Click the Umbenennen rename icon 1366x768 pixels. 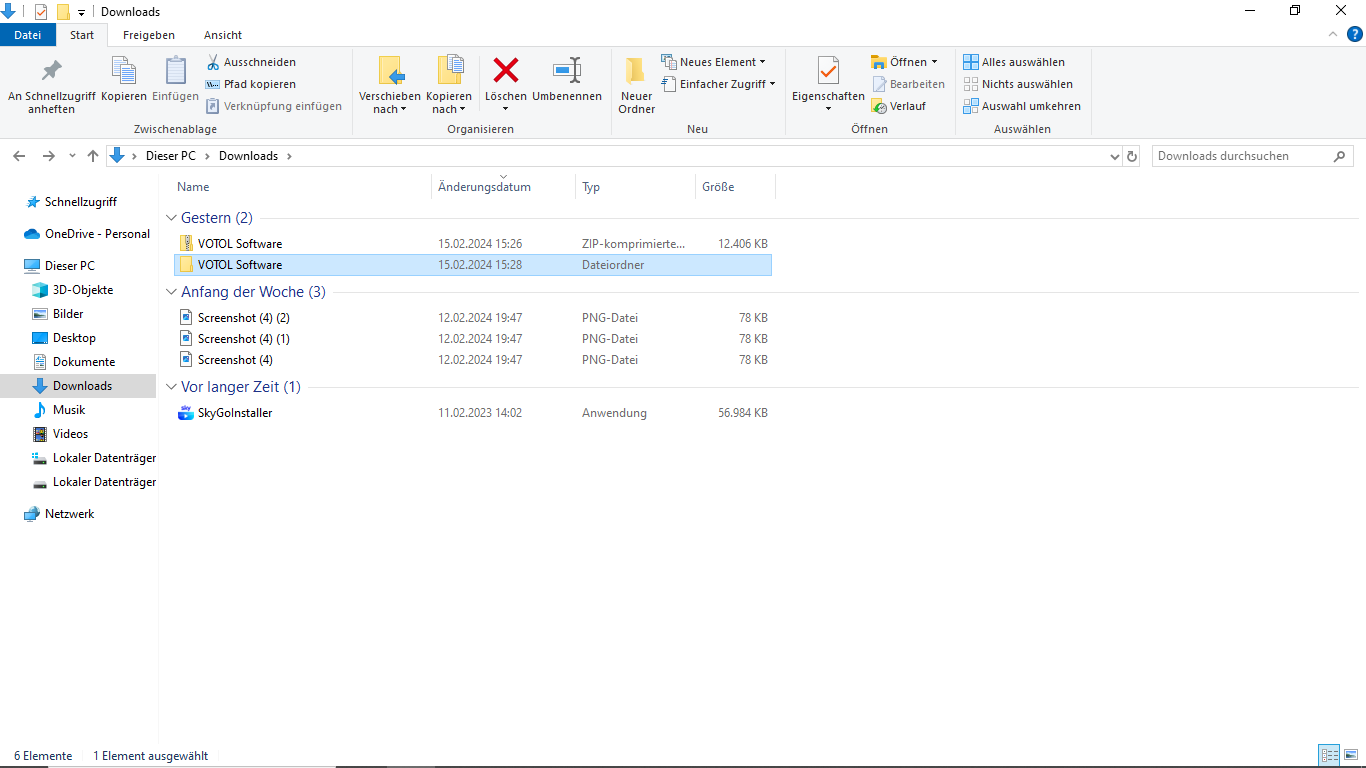tap(567, 72)
